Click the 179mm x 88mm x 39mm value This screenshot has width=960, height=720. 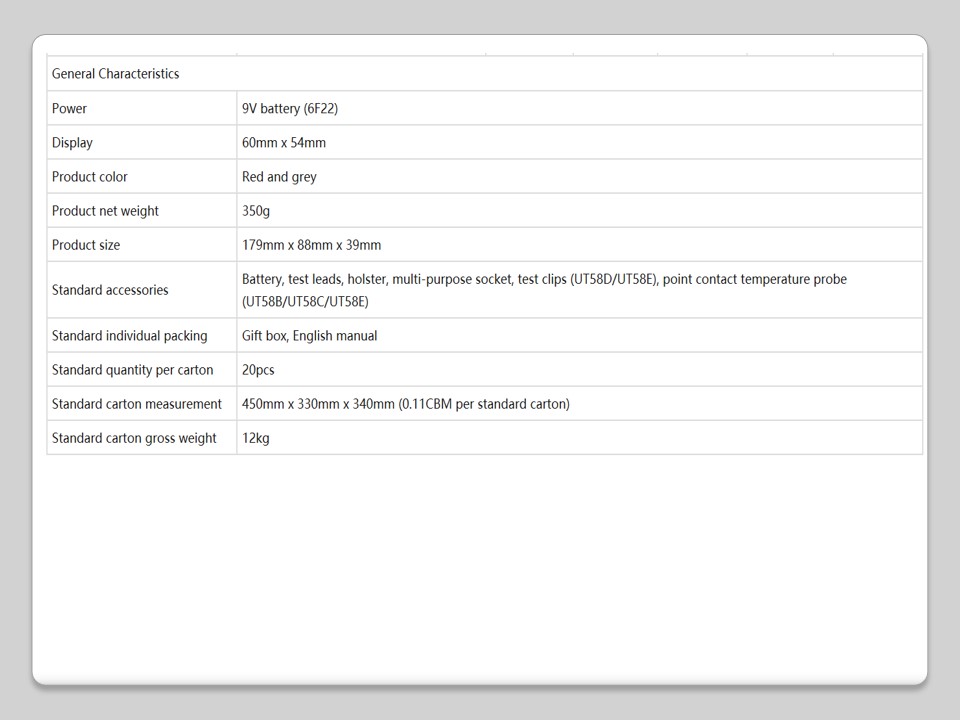(311, 245)
